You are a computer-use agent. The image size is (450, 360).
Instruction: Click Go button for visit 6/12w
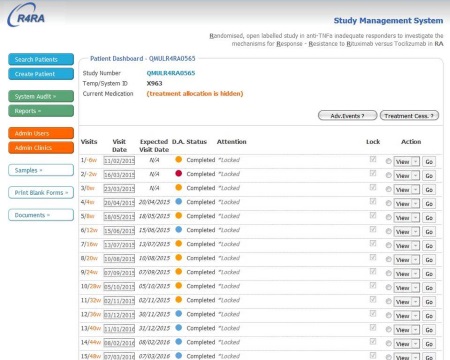[429, 232]
